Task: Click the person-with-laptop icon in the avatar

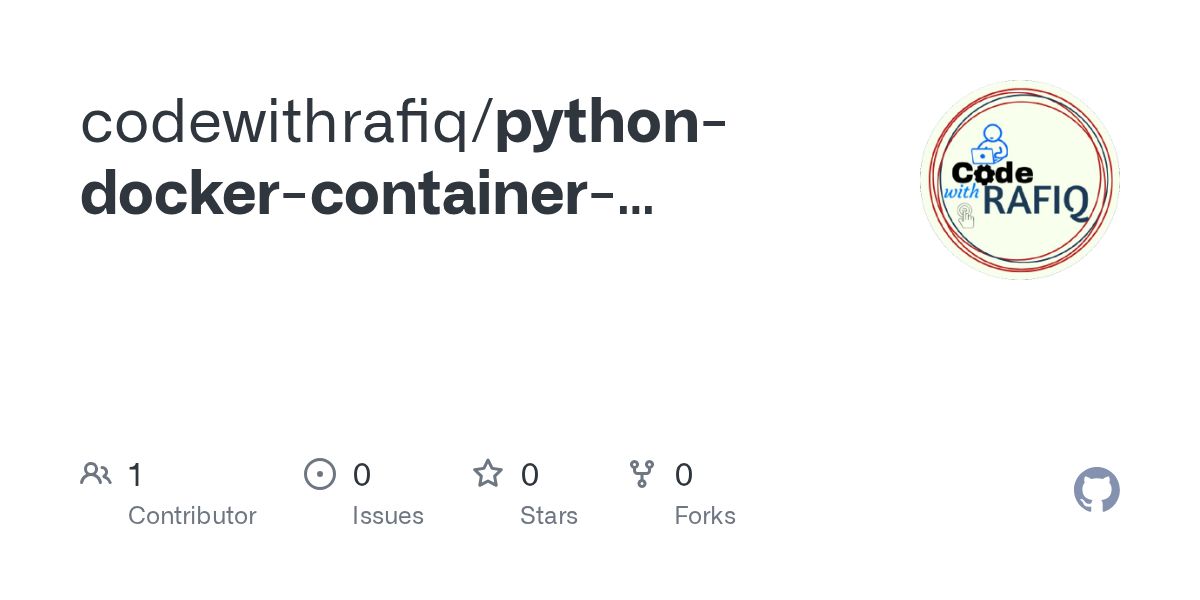Action: click(x=988, y=145)
